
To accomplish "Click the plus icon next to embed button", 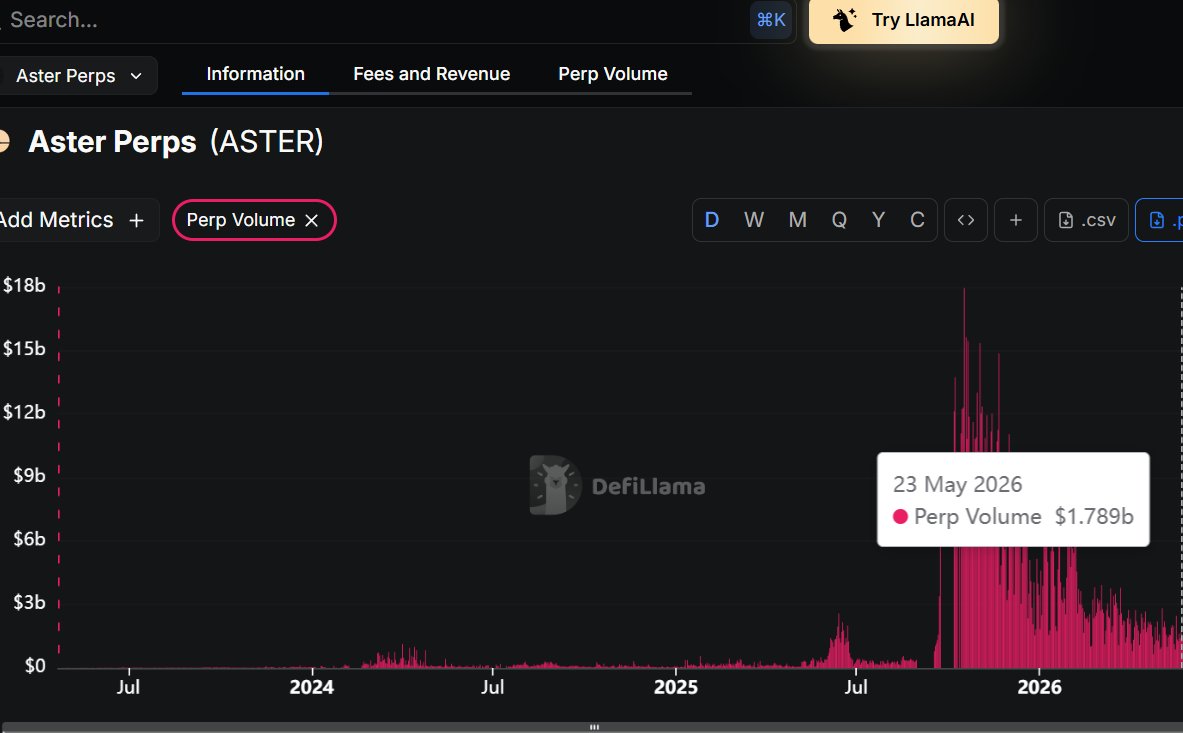I will click(1016, 220).
